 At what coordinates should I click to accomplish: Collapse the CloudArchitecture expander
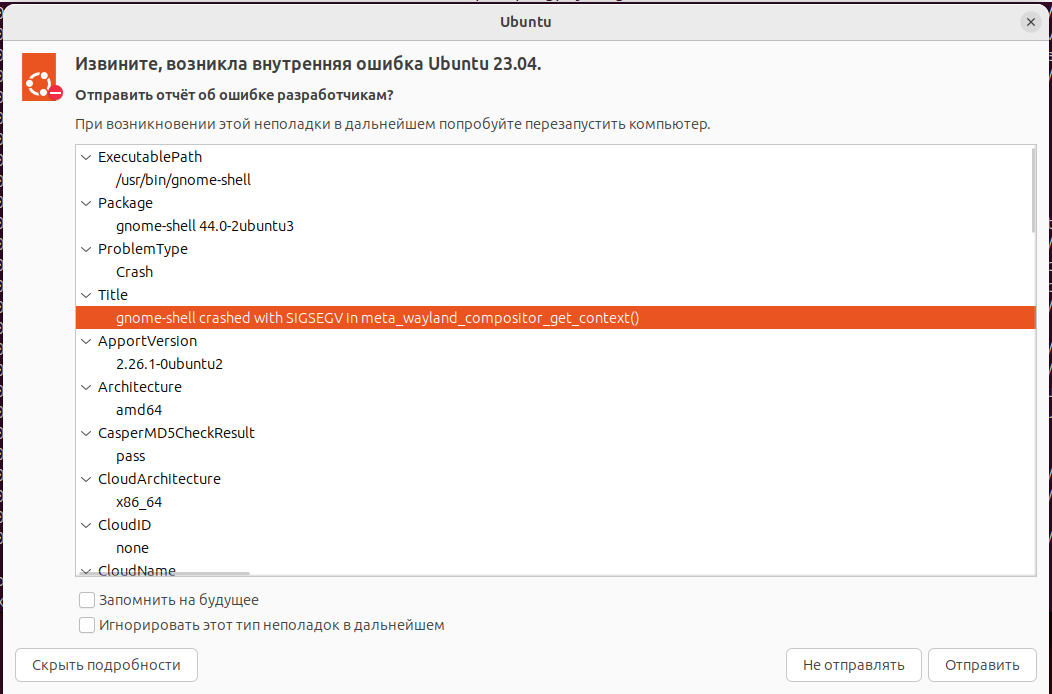pyautogui.click(x=85, y=479)
